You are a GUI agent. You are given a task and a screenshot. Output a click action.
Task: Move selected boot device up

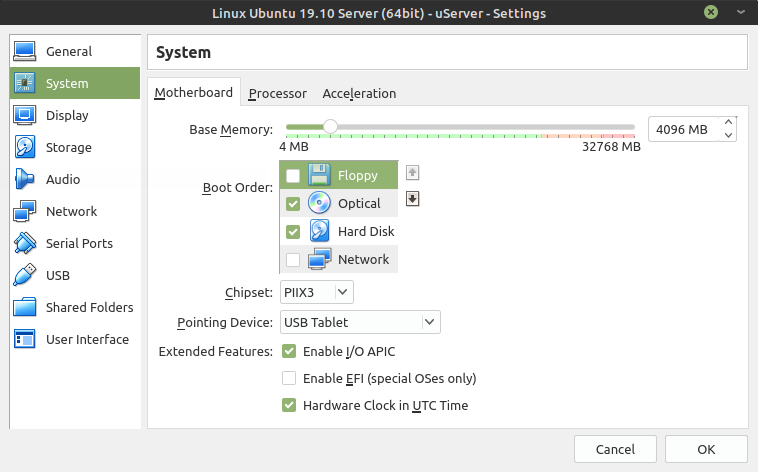[x=412, y=173]
